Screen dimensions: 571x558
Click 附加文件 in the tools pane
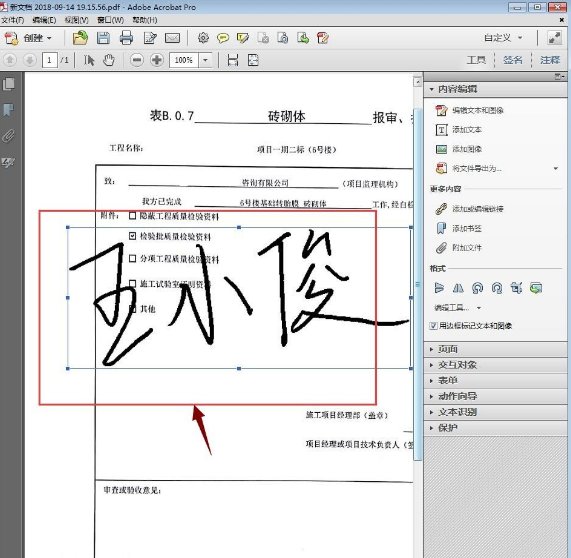click(459, 248)
